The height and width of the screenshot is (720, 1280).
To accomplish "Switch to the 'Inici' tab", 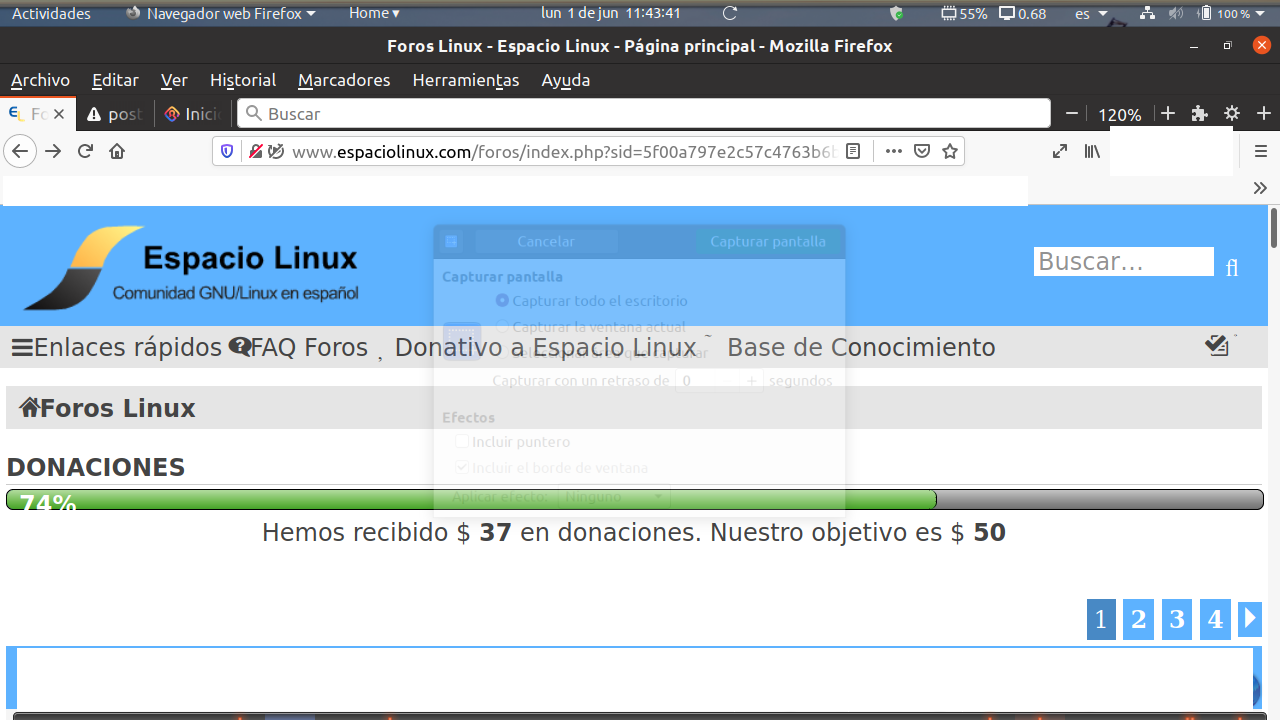I will click(x=193, y=114).
